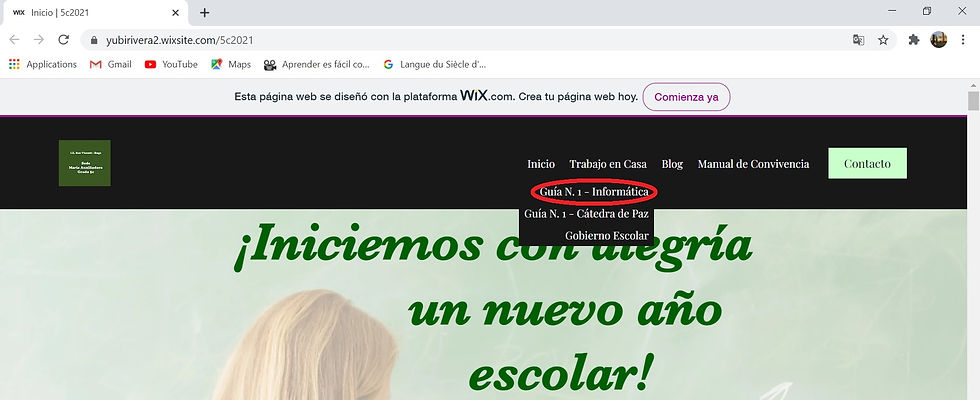This screenshot has height=400, width=980.
Task: Open the Maps bookmark
Action: pyautogui.click(x=231, y=64)
